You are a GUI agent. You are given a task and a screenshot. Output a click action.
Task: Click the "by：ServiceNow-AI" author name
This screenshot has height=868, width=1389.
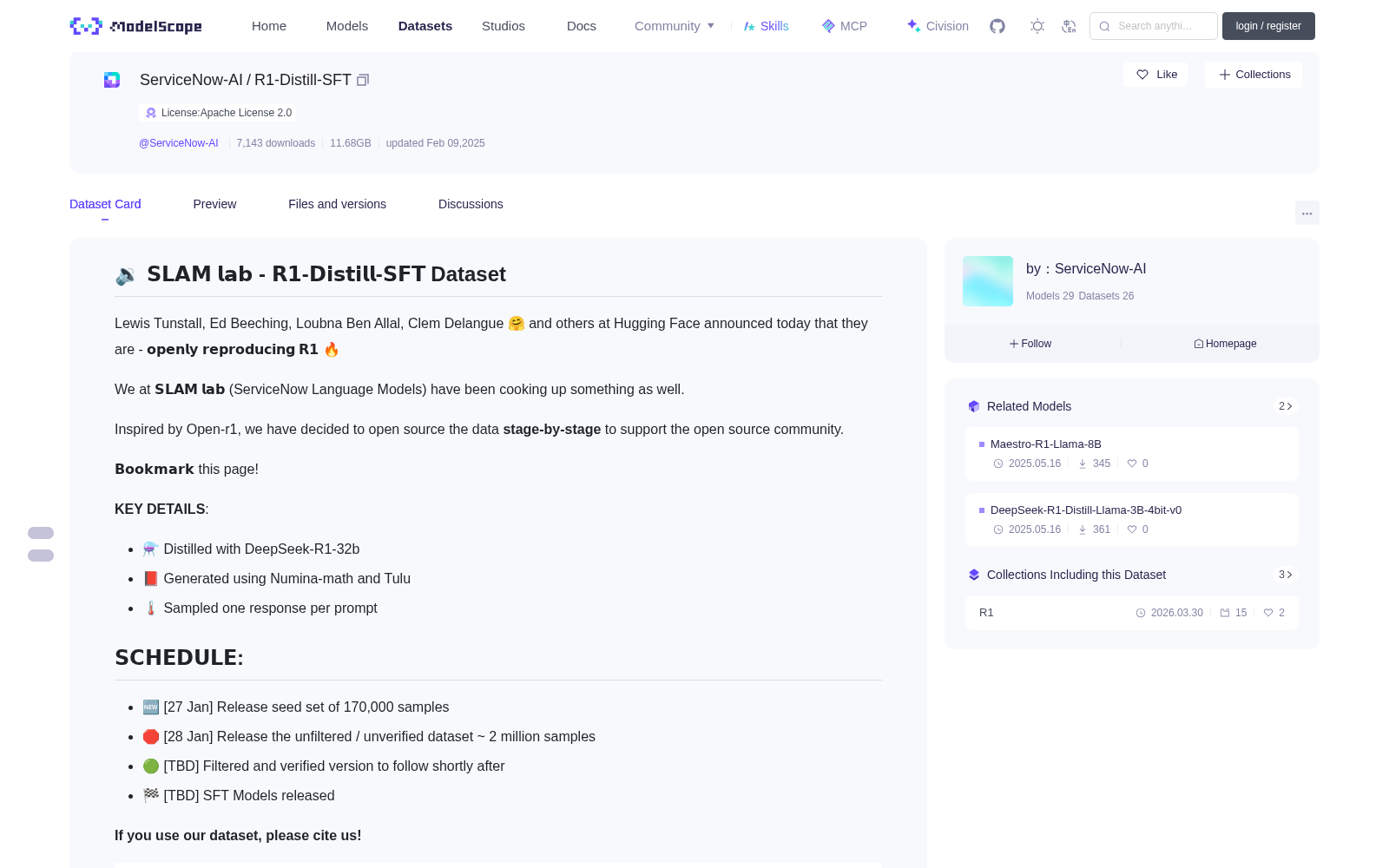(1086, 269)
